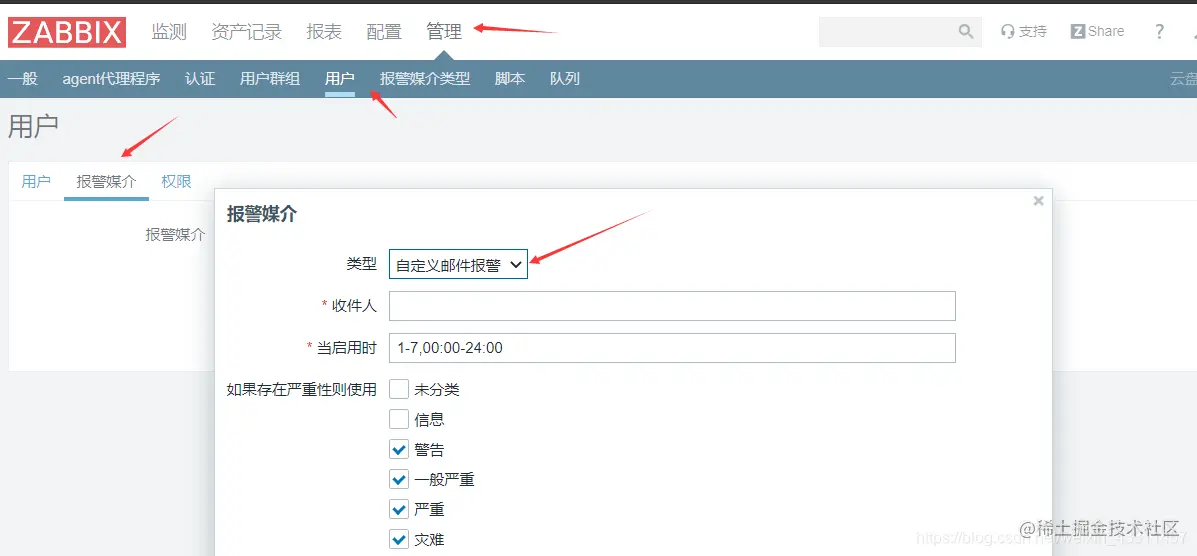This screenshot has width=1197, height=556.
Task: Uncheck the 一般严重 severity checkbox
Action: [399, 480]
